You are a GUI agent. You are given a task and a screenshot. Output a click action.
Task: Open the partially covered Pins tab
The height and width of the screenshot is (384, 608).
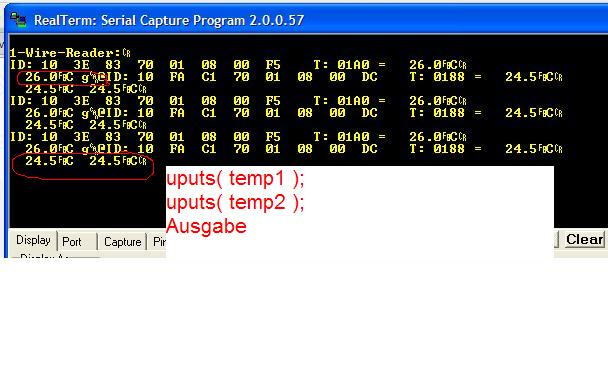coord(158,242)
